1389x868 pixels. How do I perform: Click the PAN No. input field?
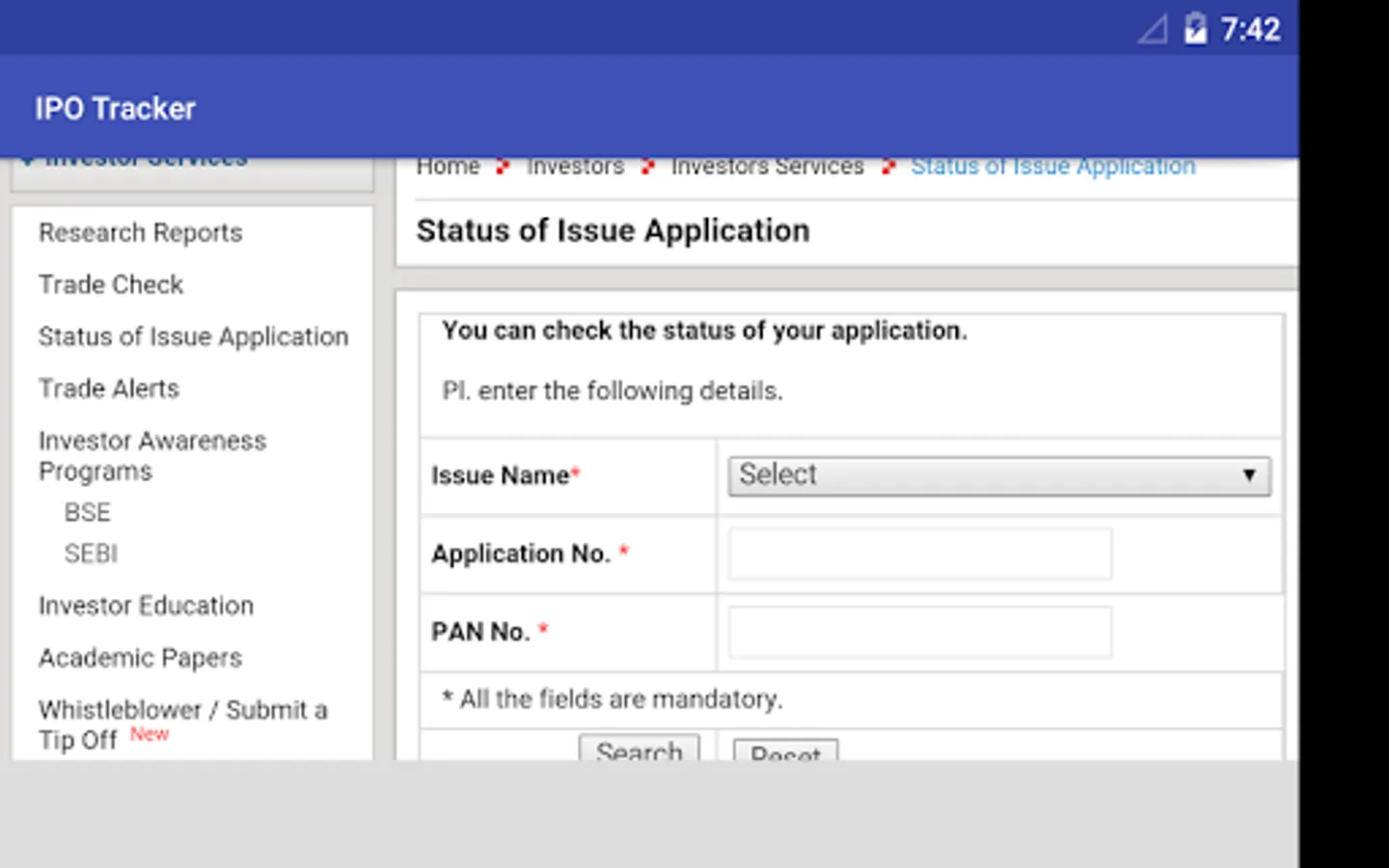[x=919, y=632]
